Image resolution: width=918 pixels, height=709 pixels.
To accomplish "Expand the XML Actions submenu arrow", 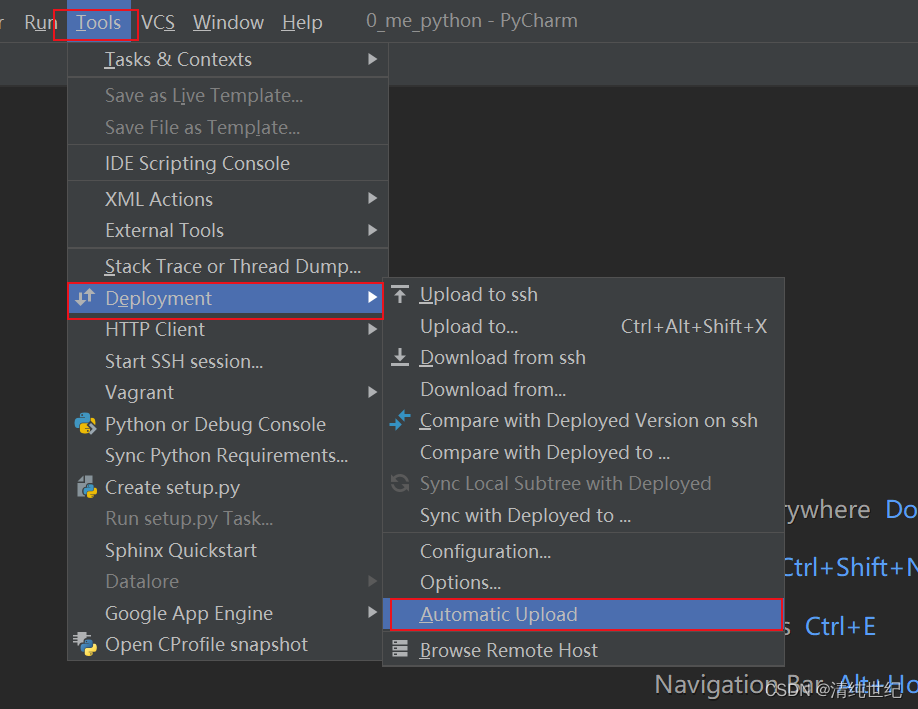I will click(372, 198).
